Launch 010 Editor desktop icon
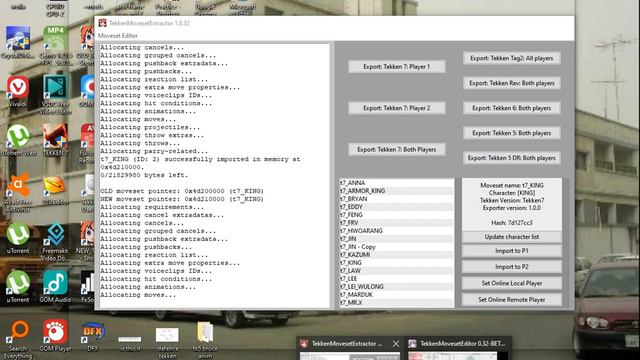Viewport: 640px width, 360px height. (55, 190)
